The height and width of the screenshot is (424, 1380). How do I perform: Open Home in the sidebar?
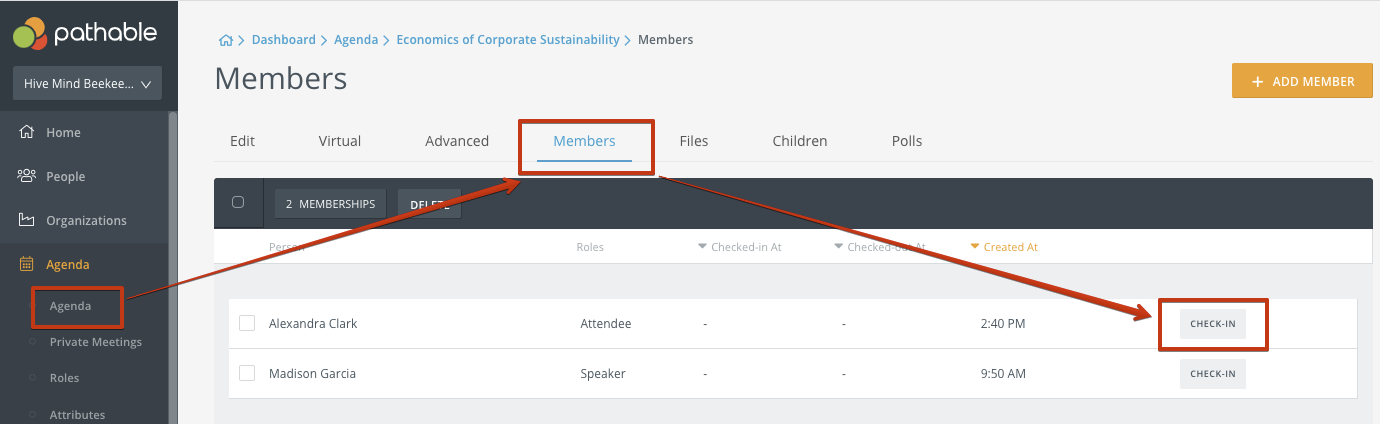click(x=63, y=132)
